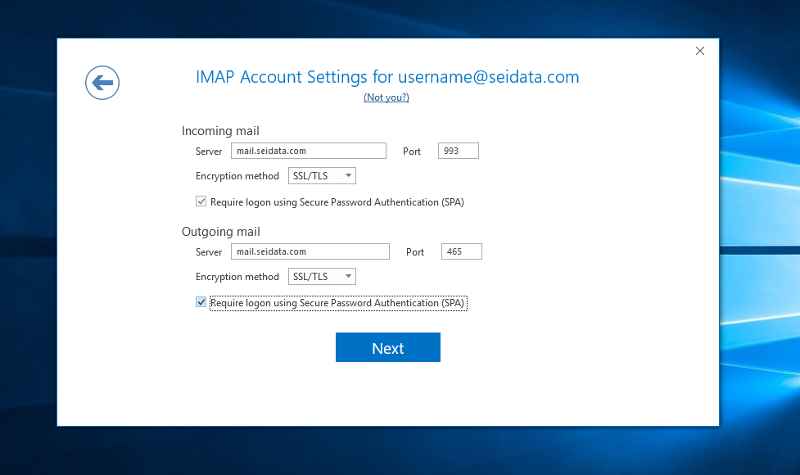The height and width of the screenshot is (475, 800).
Task: Open the incoming mail Encryption method dropdown
Action: (322, 176)
